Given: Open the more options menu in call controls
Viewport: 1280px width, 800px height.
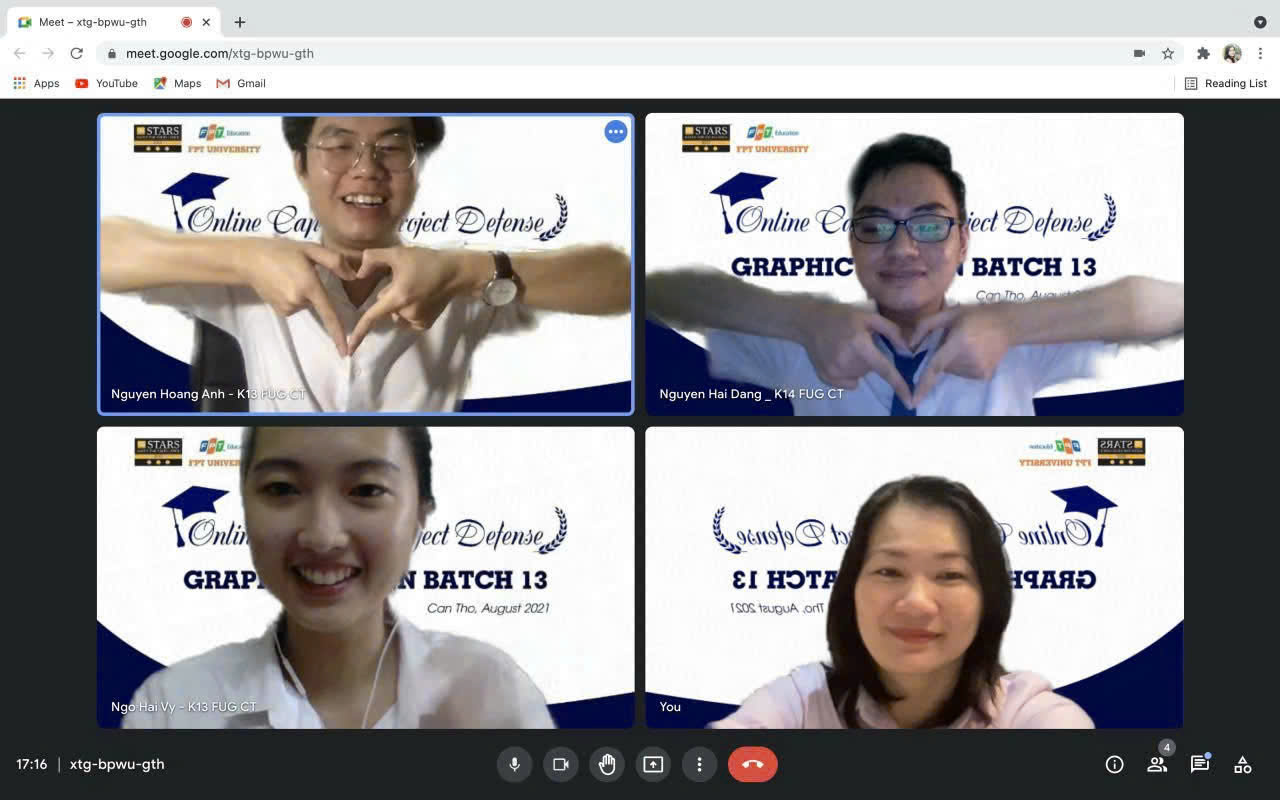Looking at the screenshot, I should tap(699, 764).
